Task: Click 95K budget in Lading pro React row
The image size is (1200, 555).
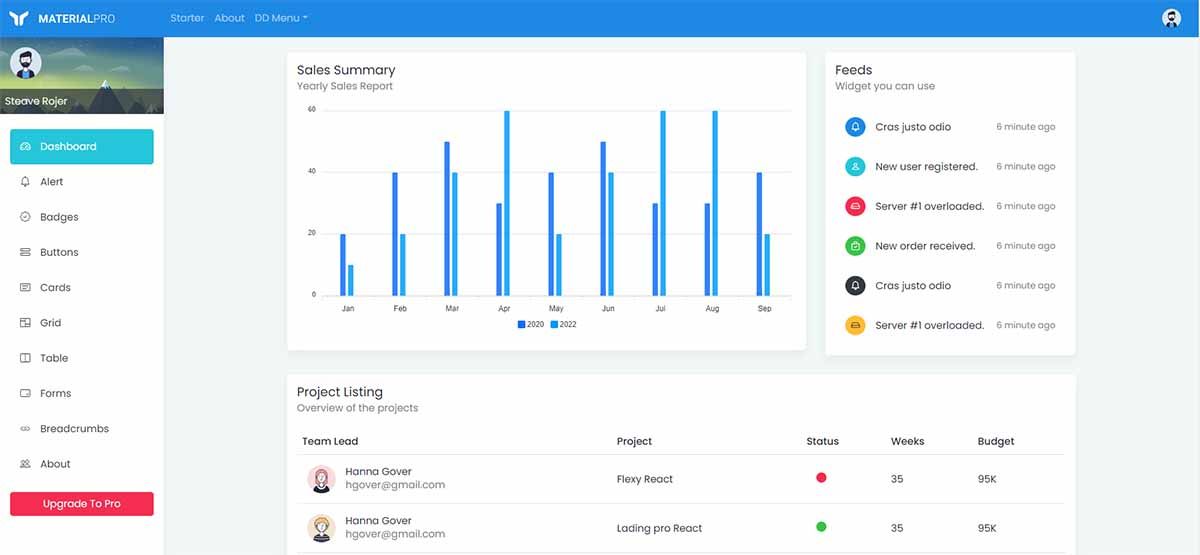Action: 987,528
